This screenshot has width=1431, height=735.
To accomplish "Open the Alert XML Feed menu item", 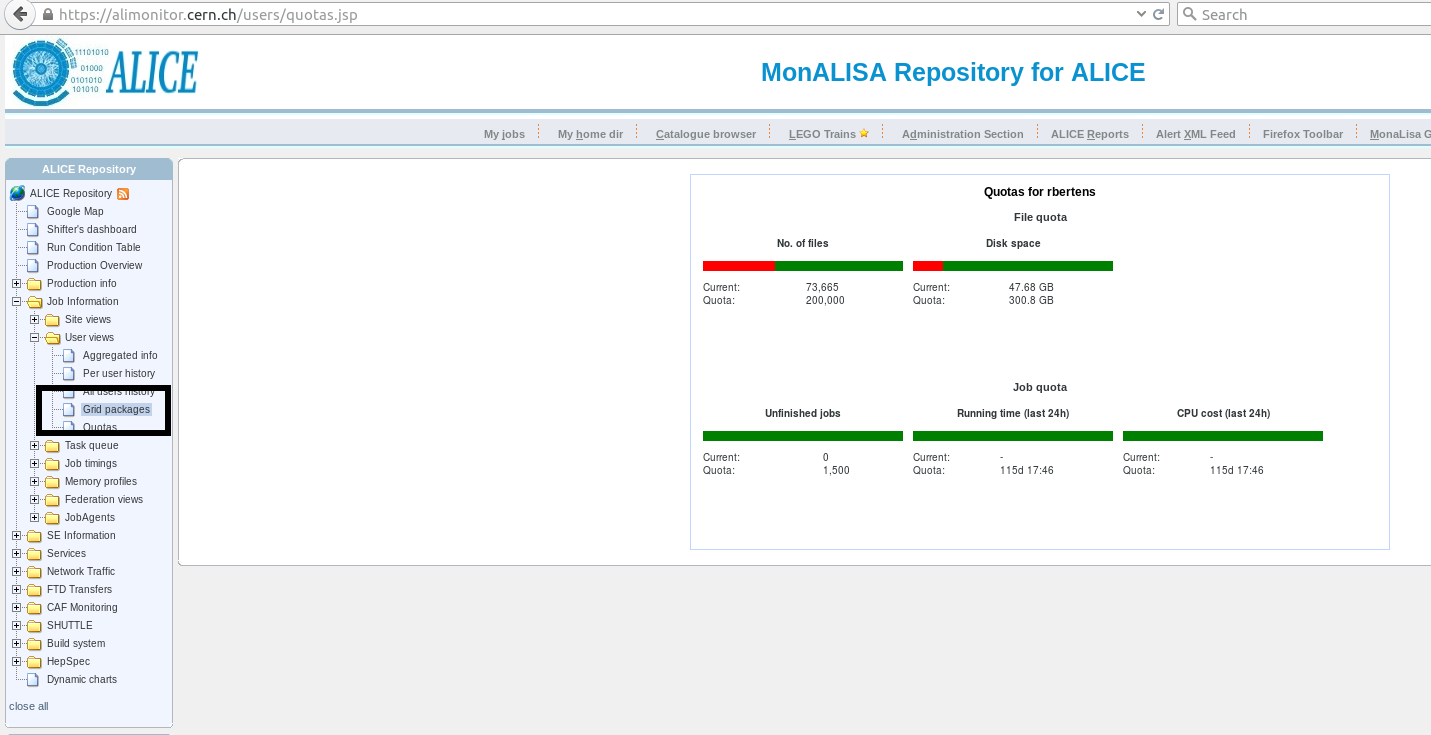I will pyautogui.click(x=1196, y=134).
